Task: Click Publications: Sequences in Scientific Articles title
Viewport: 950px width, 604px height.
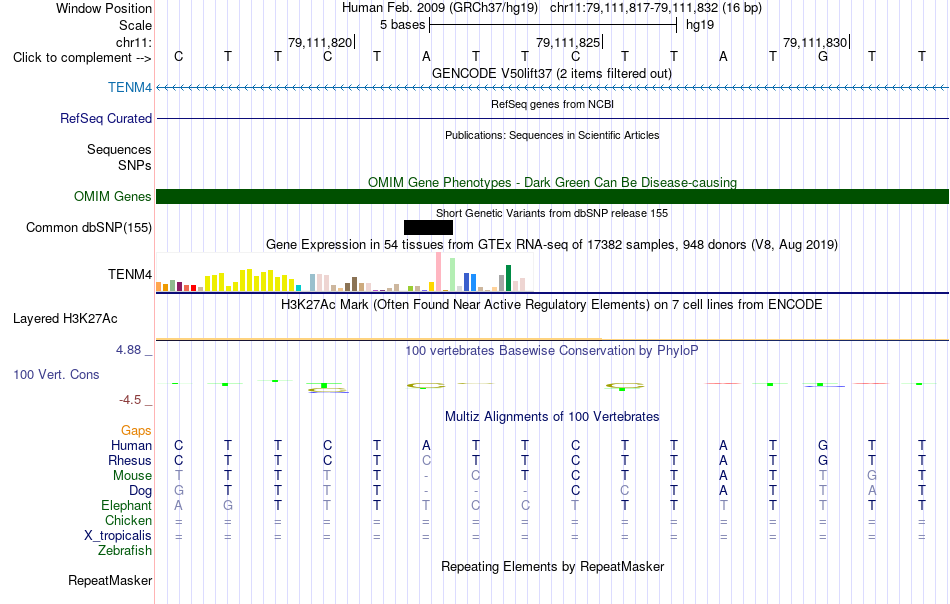Action: [552, 135]
